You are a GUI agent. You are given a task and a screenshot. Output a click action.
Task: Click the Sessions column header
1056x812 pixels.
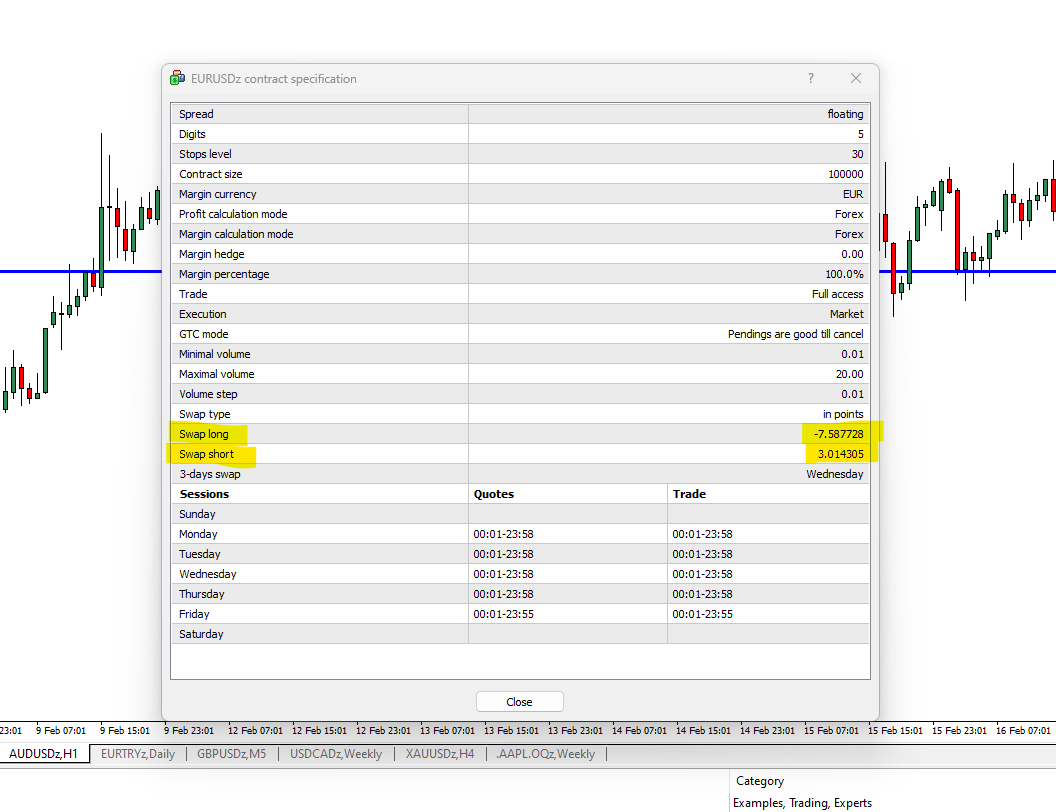204,494
